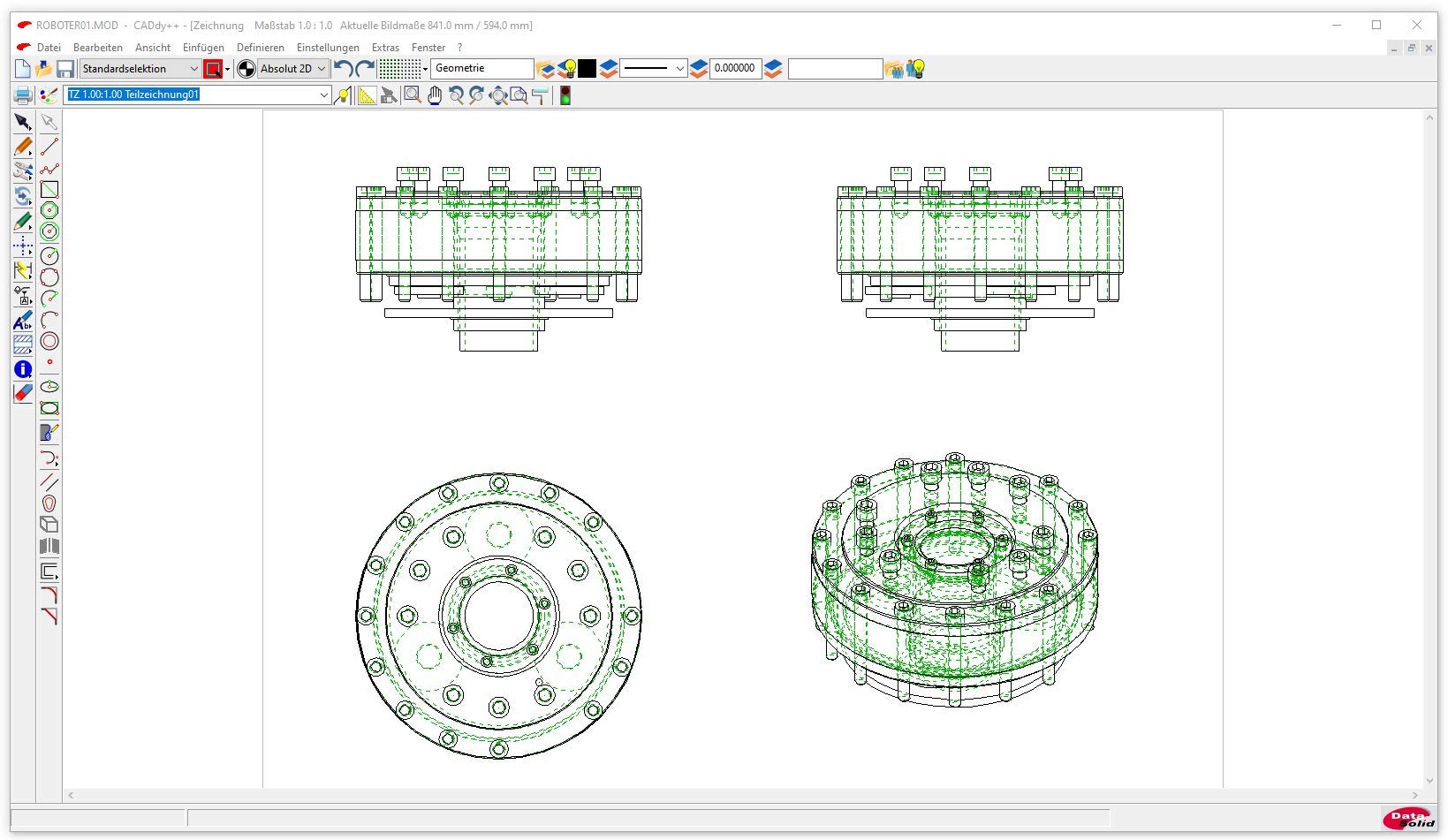This screenshot has width=1448, height=840.
Task: Click the empty field beside layer stack
Action: (835, 69)
